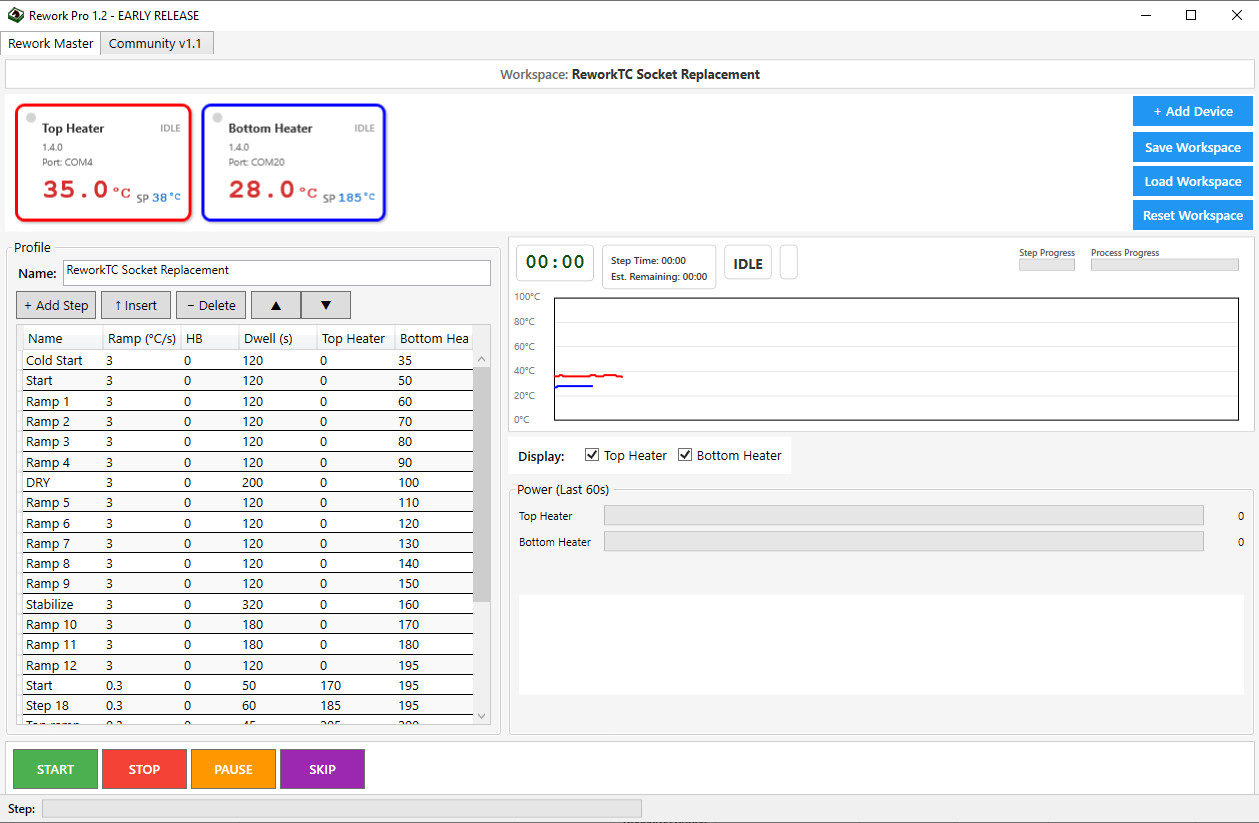The image size is (1259, 823).
Task: Switch to the Community v1.1 tab
Action: [x=155, y=43]
